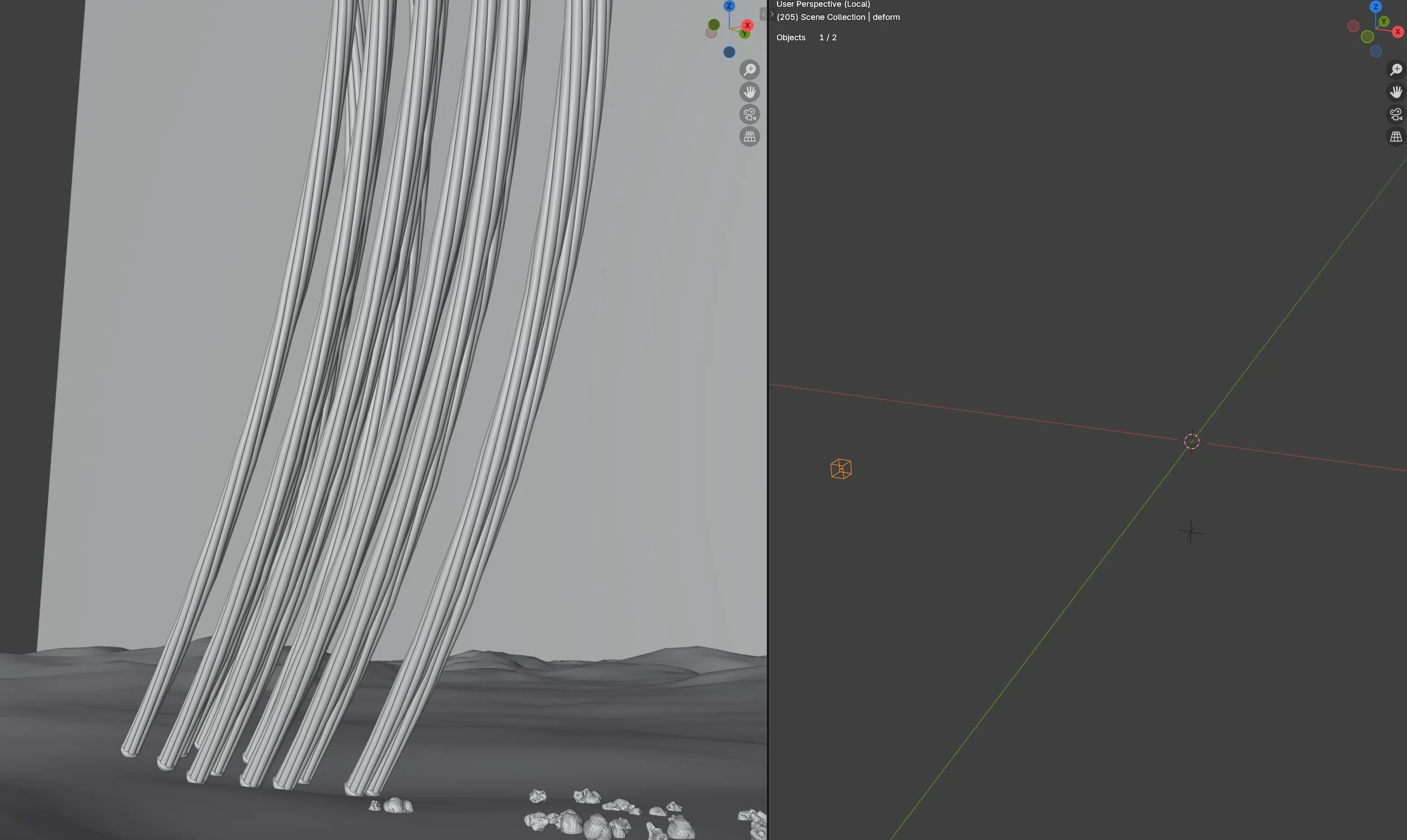Image resolution: width=1407 pixels, height=840 pixels.
Task: Switch perspective/orthographic in the left viewport
Action: [749, 137]
